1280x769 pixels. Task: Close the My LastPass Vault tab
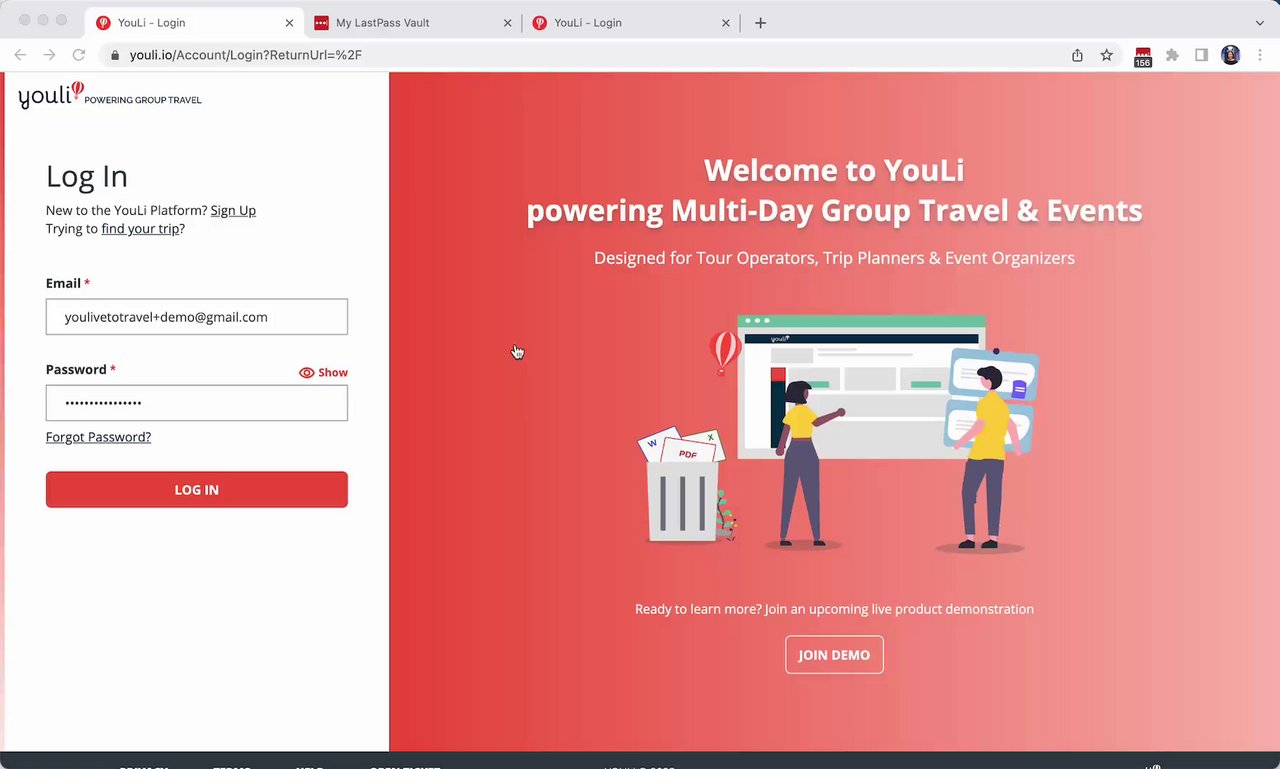click(x=506, y=22)
